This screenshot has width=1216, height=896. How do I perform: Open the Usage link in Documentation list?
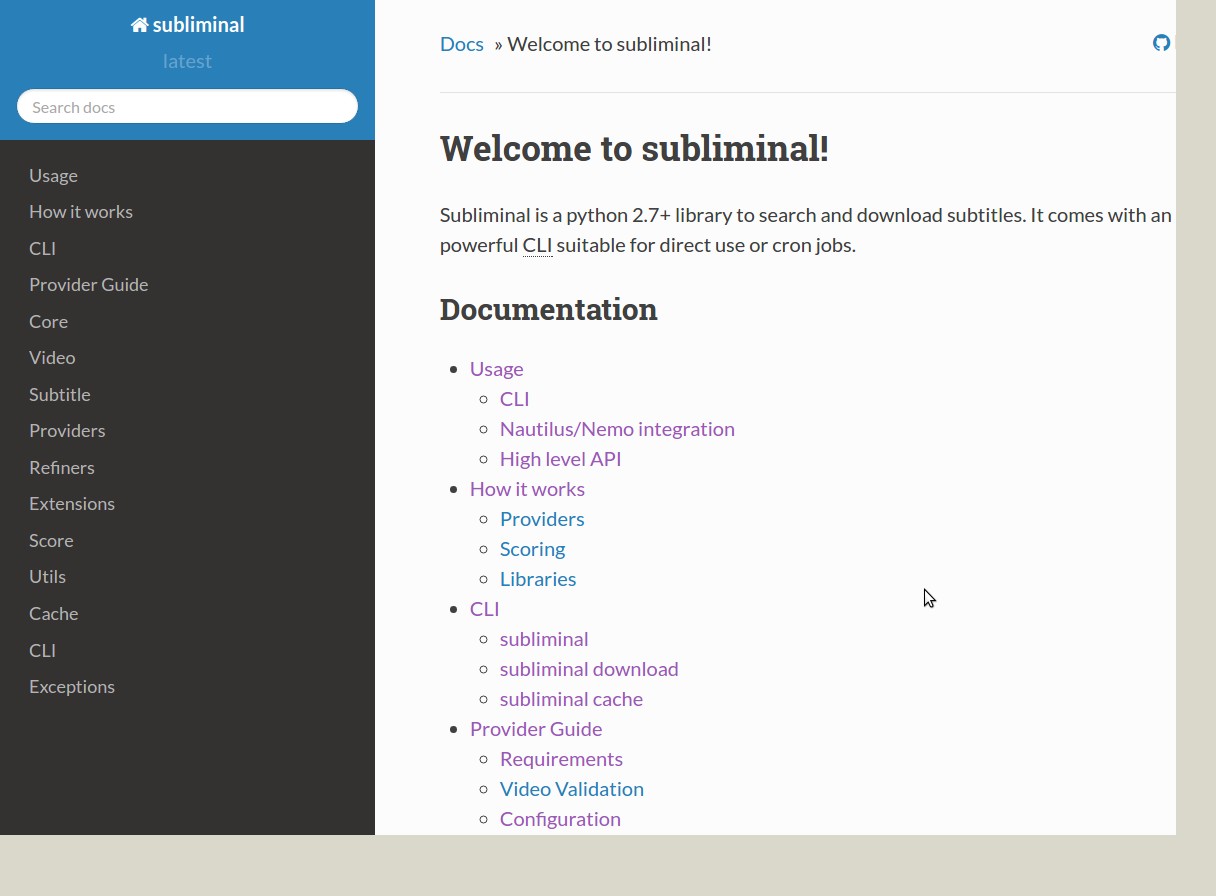pyautogui.click(x=497, y=369)
